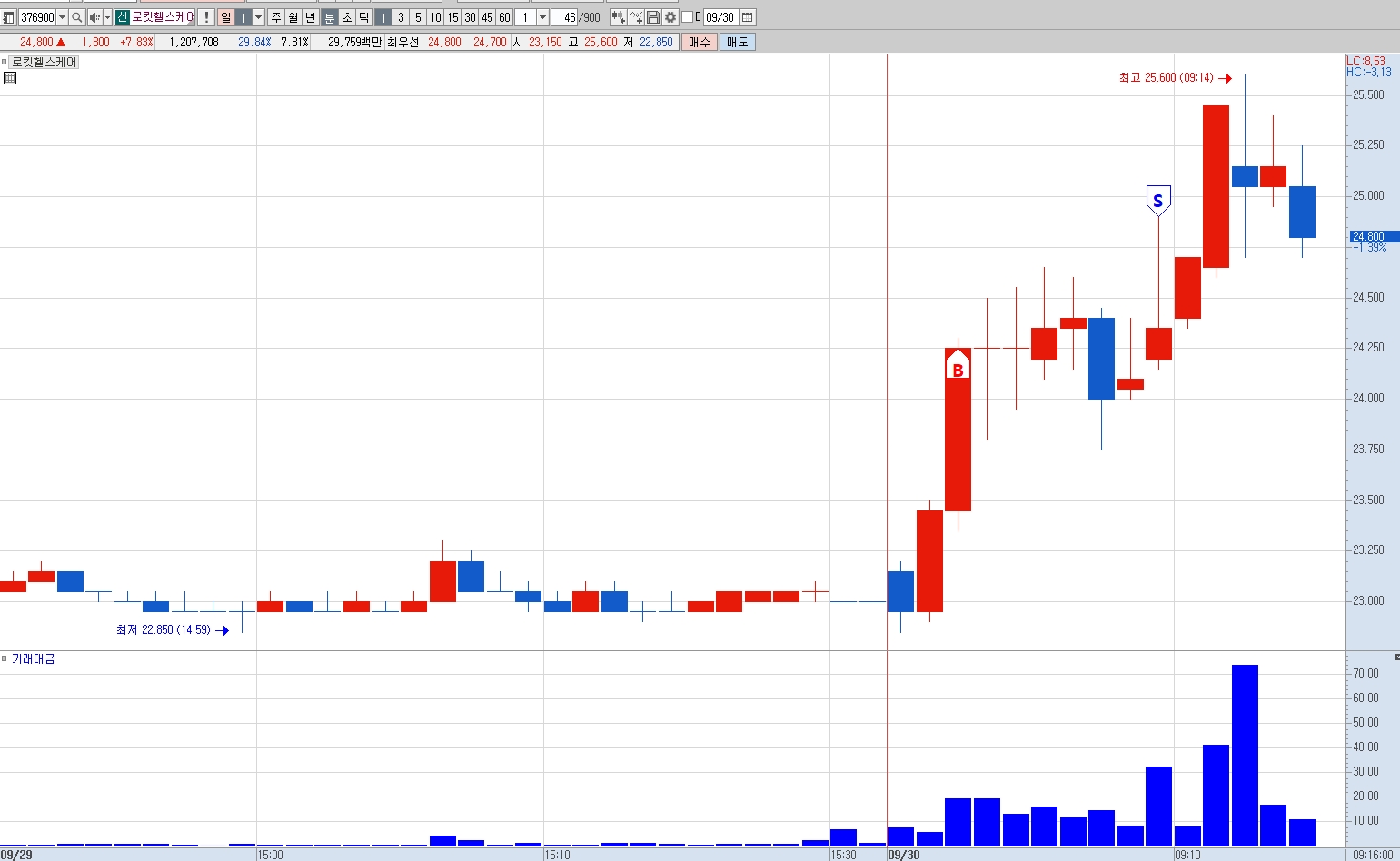Select the 일 (daily) period button

[x=225, y=17]
